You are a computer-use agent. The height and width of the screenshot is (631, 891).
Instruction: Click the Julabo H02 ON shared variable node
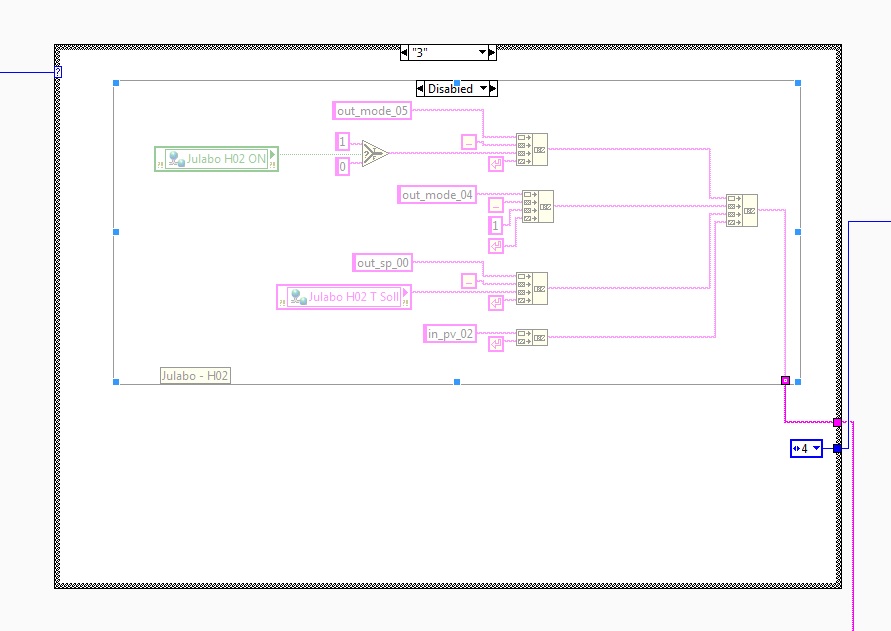(216, 159)
